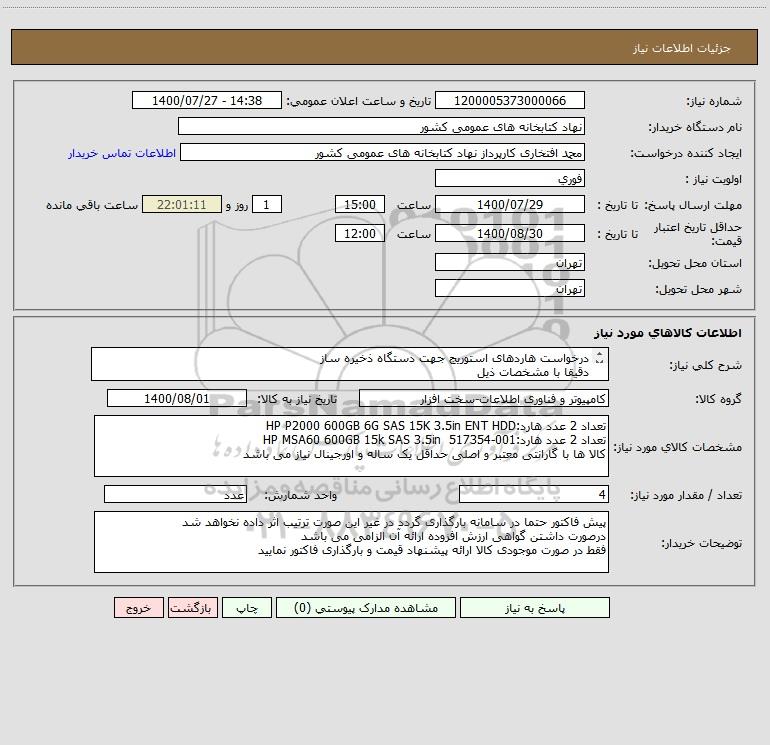Screen dimensions: 770x745
Task: Click the general description text area
Action: coord(350,364)
